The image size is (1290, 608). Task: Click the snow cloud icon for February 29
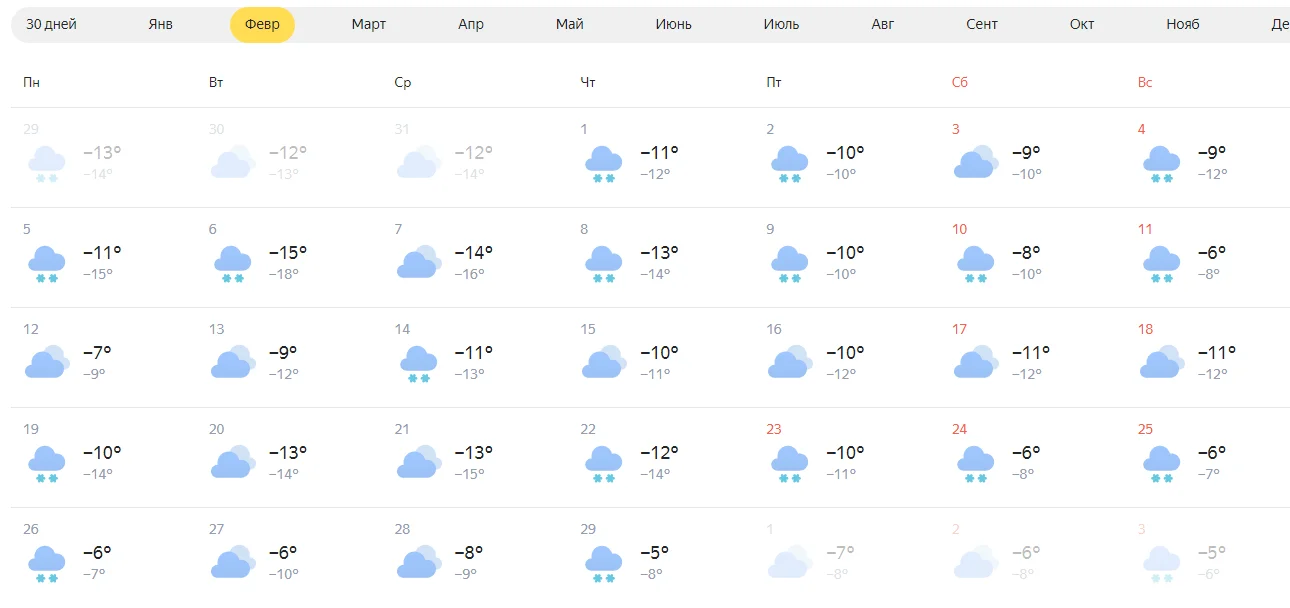[x=603, y=563]
